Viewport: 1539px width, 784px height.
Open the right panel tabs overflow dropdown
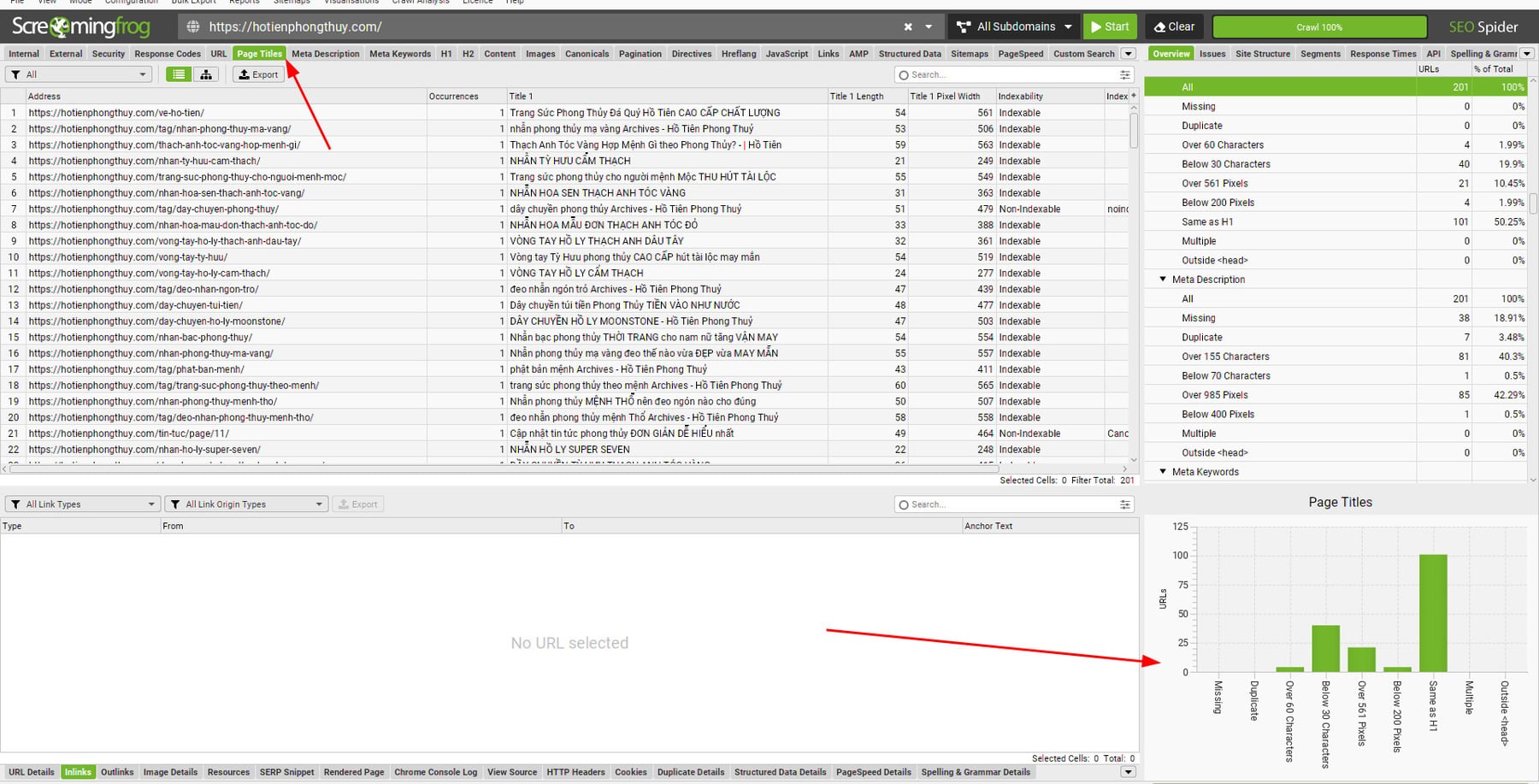1526,53
